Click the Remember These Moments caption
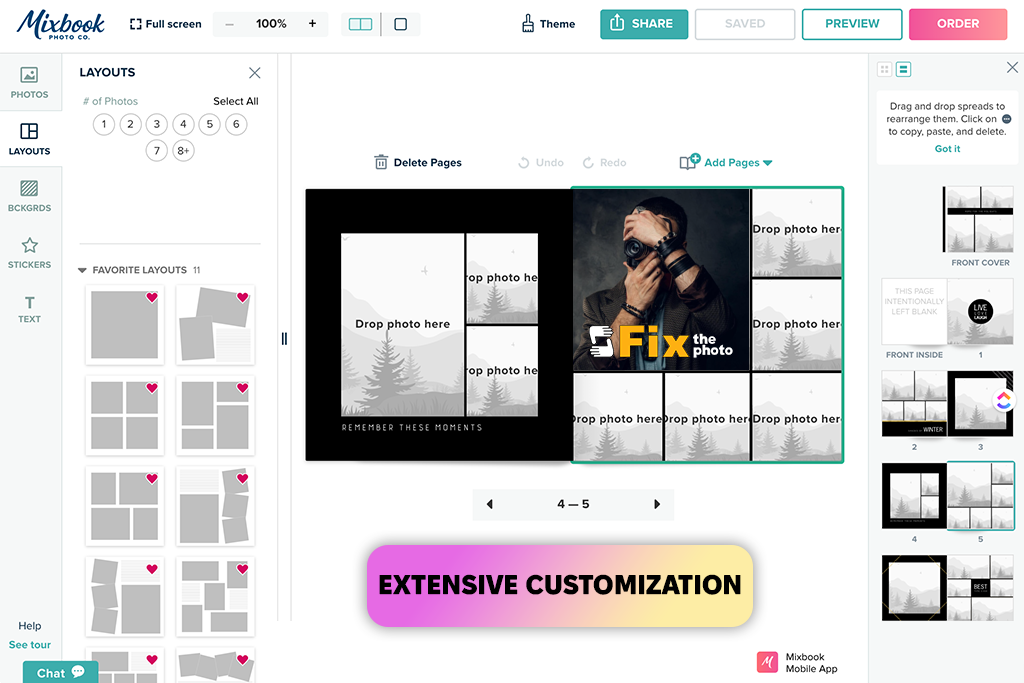This screenshot has width=1024, height=683. (x=412, y=428)
